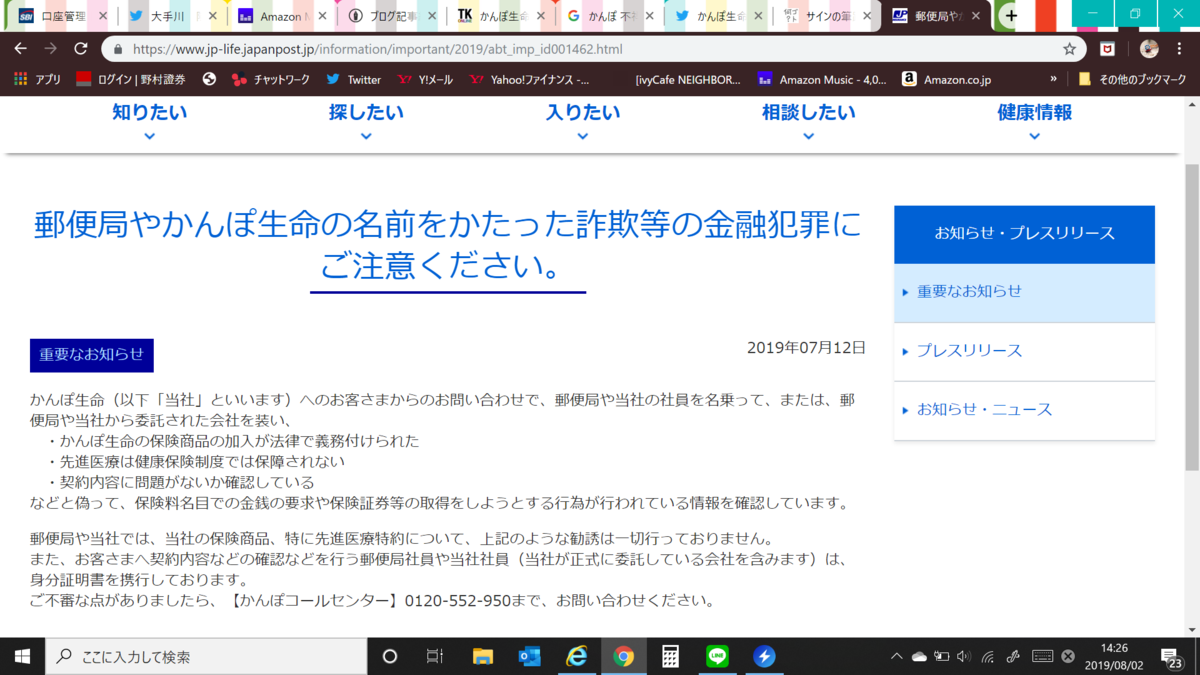Open お知らせ・ニュース in the sidebar
1200x675 pixels.
coord(1024,410)
